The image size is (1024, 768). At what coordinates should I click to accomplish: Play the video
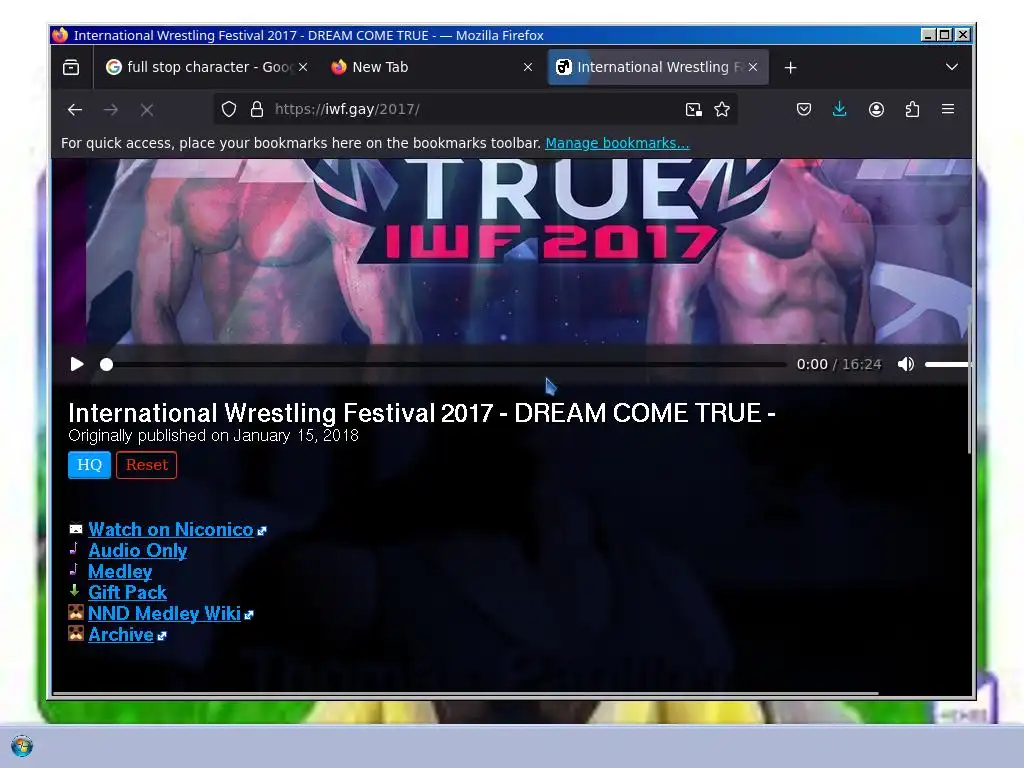pos(77,364)
